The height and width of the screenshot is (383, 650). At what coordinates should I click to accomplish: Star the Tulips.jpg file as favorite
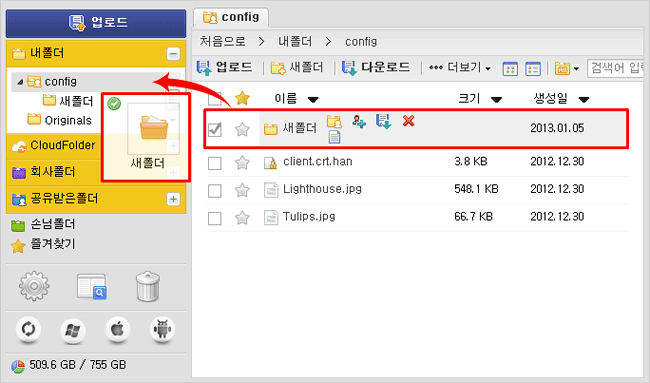[x=242, y=217]
